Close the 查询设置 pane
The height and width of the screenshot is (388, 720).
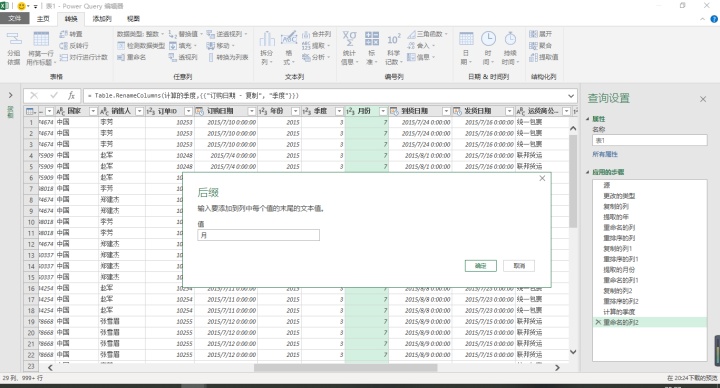point(703,99)
